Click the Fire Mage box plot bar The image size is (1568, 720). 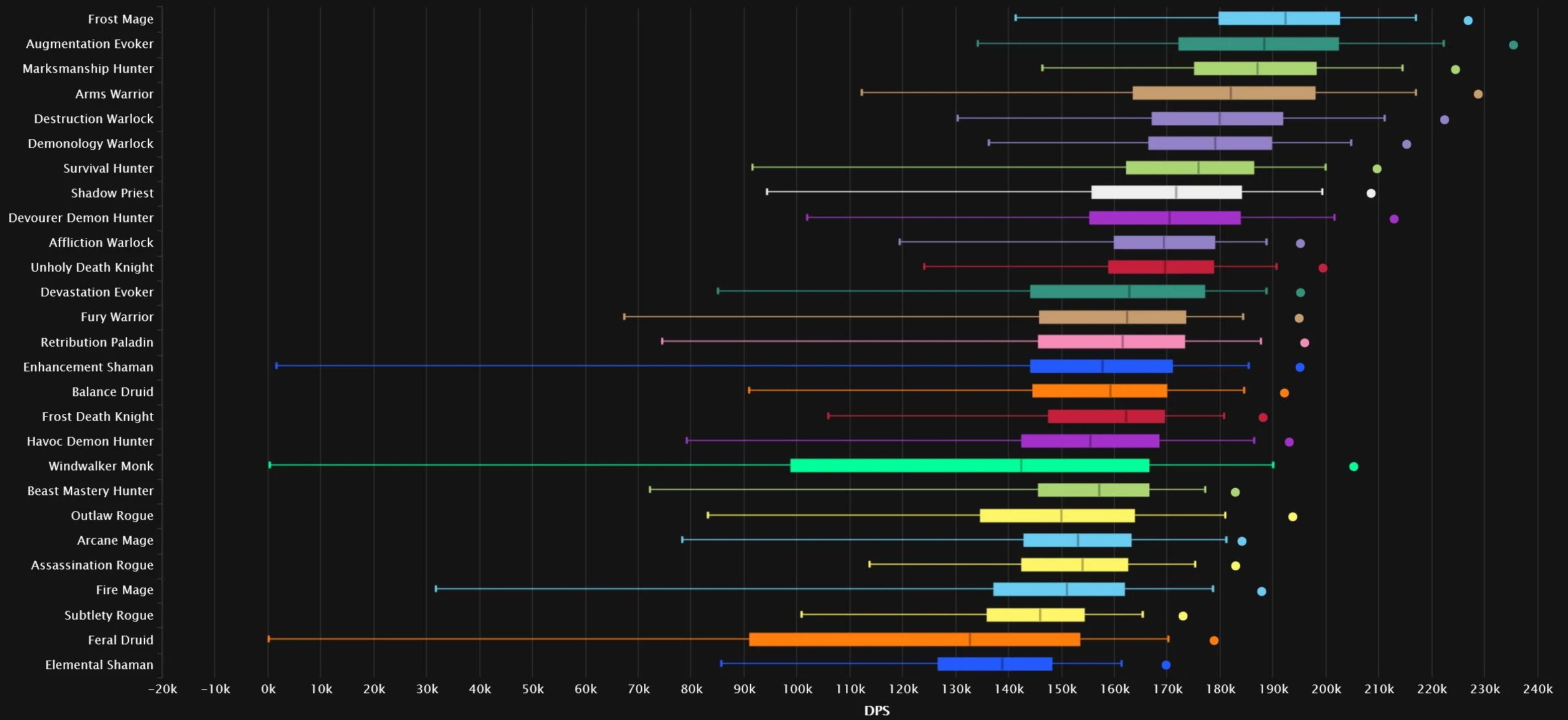[x=1059, y=589]
